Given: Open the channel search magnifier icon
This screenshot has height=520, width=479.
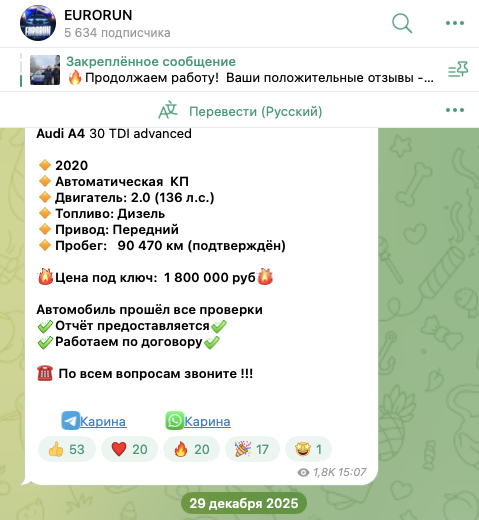Looking at the screenshot, I should [402, 23].
